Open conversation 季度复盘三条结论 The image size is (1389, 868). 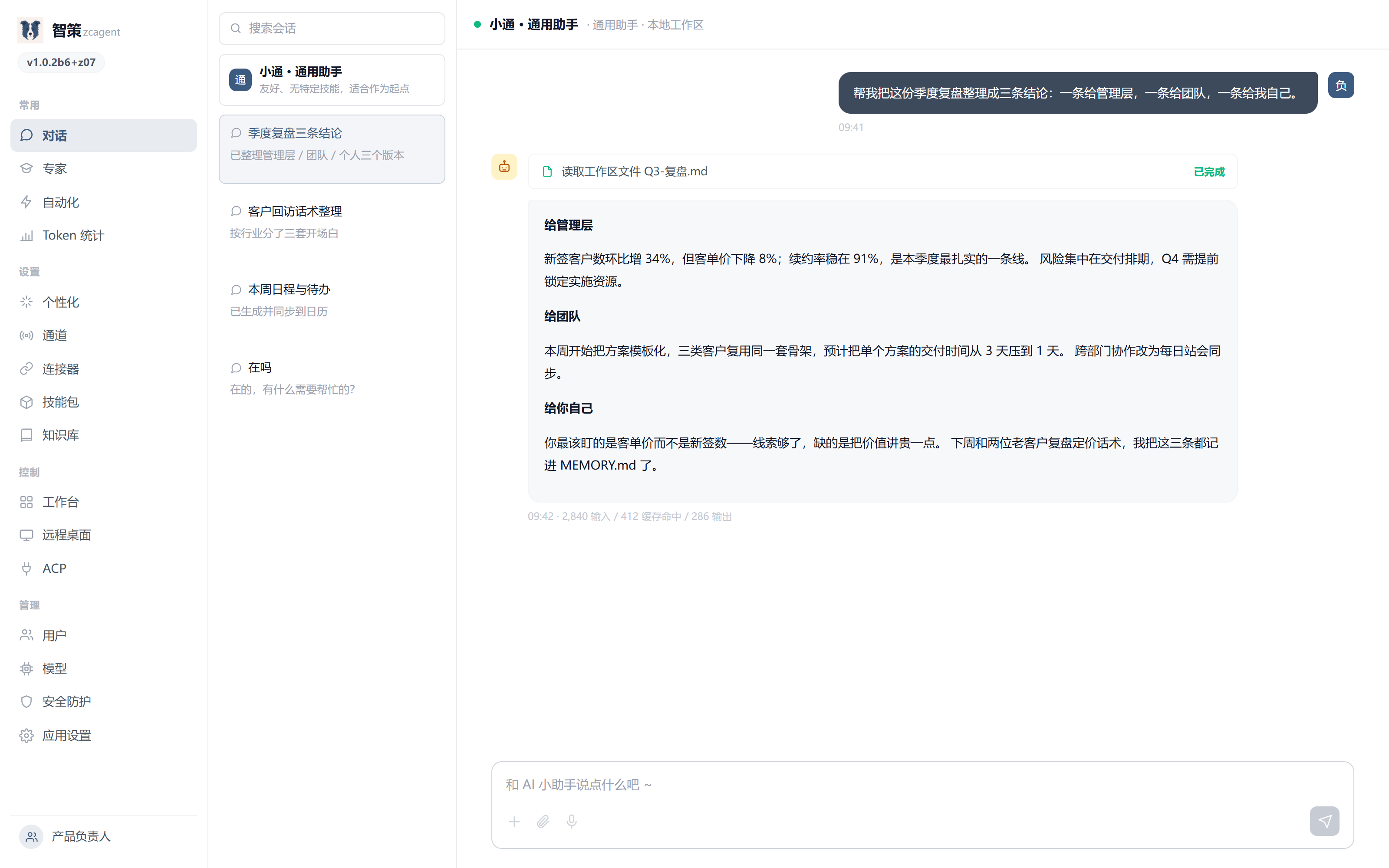point(332,149)
